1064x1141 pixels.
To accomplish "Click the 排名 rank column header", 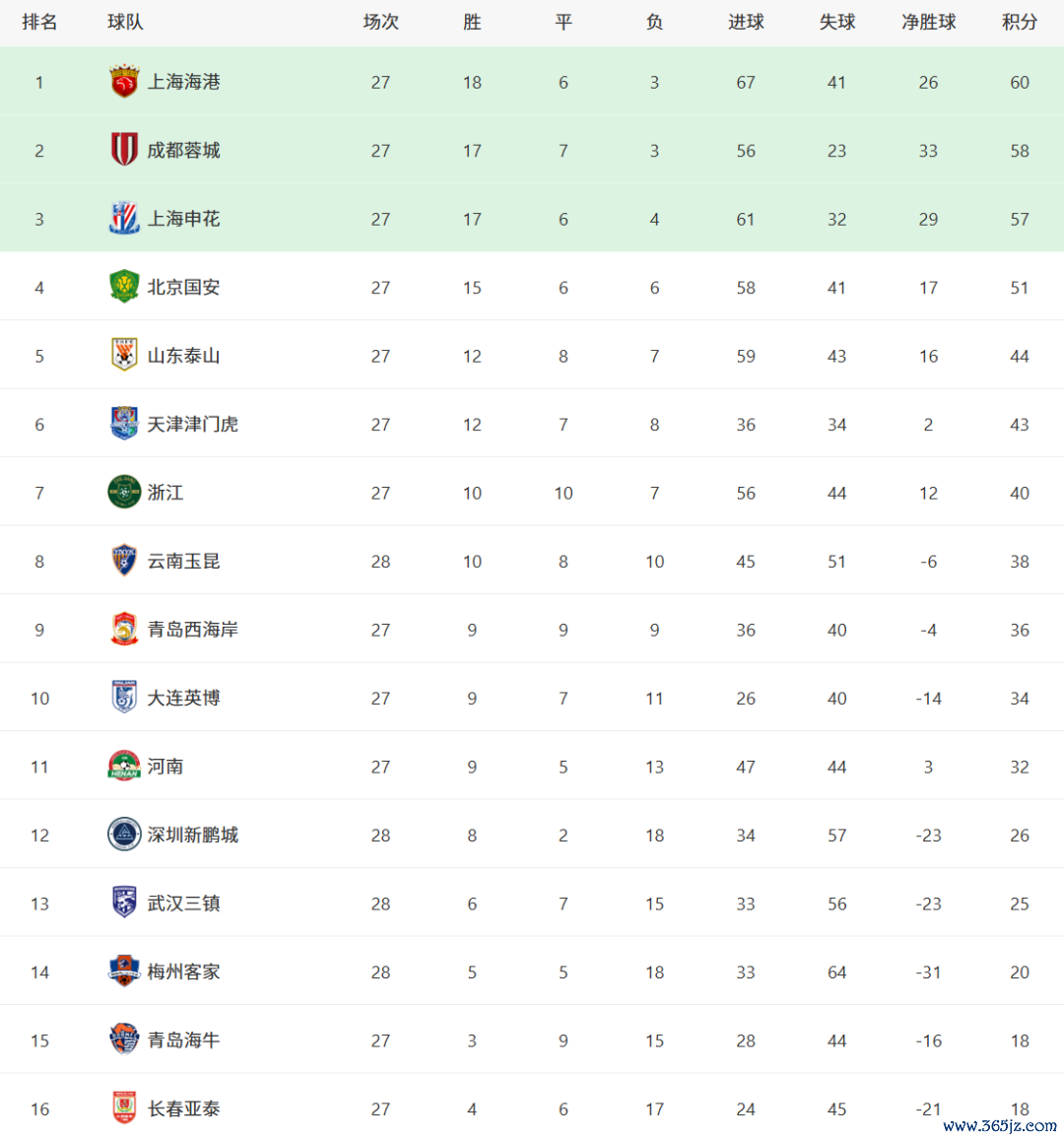I will (x=39, y=22).
